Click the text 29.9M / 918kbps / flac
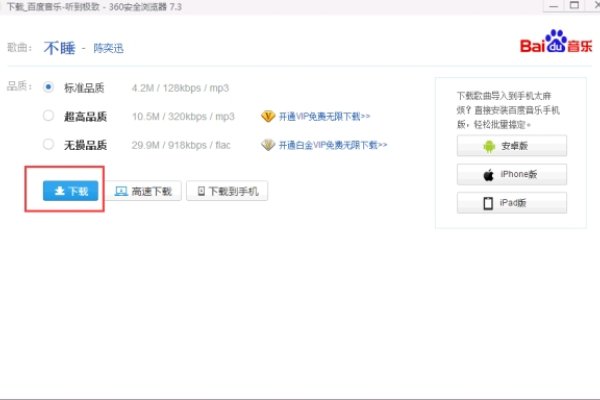600x400 pixels. 181,145
